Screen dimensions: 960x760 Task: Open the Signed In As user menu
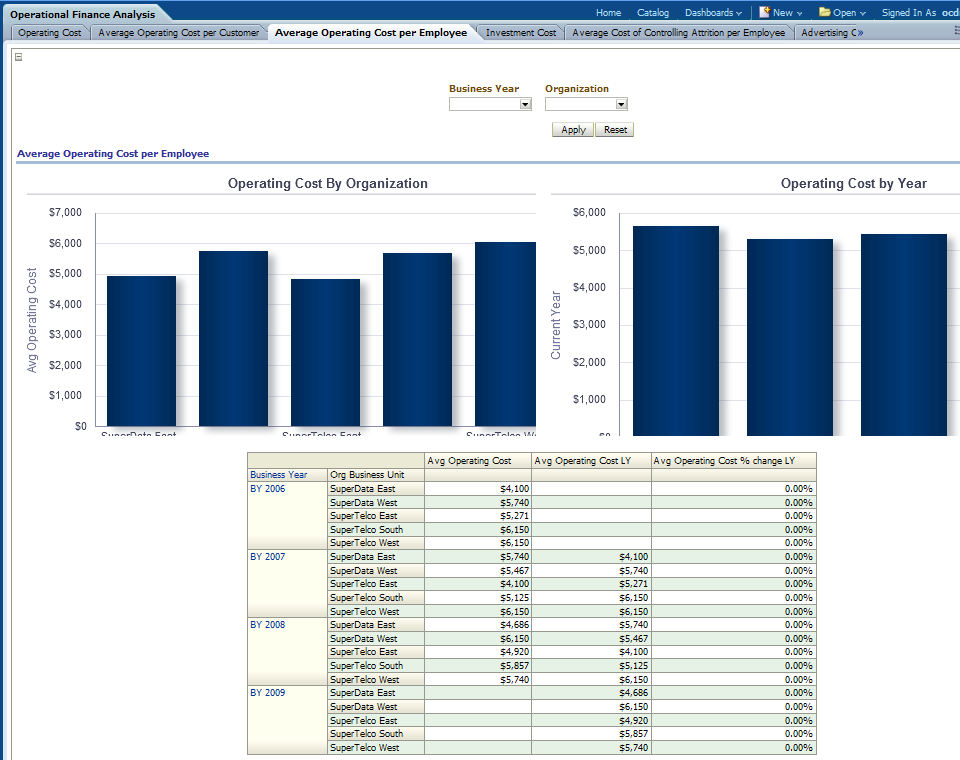[920, 12]
